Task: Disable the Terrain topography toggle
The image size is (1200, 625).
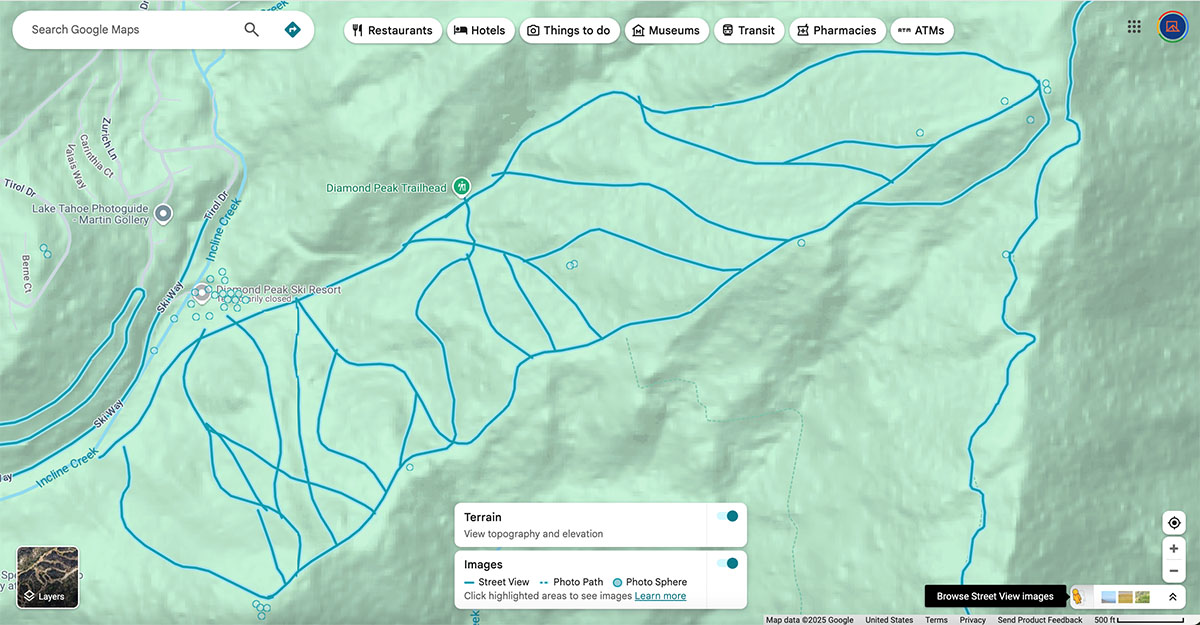Action: pyautogui.click(x=729, y=517)
